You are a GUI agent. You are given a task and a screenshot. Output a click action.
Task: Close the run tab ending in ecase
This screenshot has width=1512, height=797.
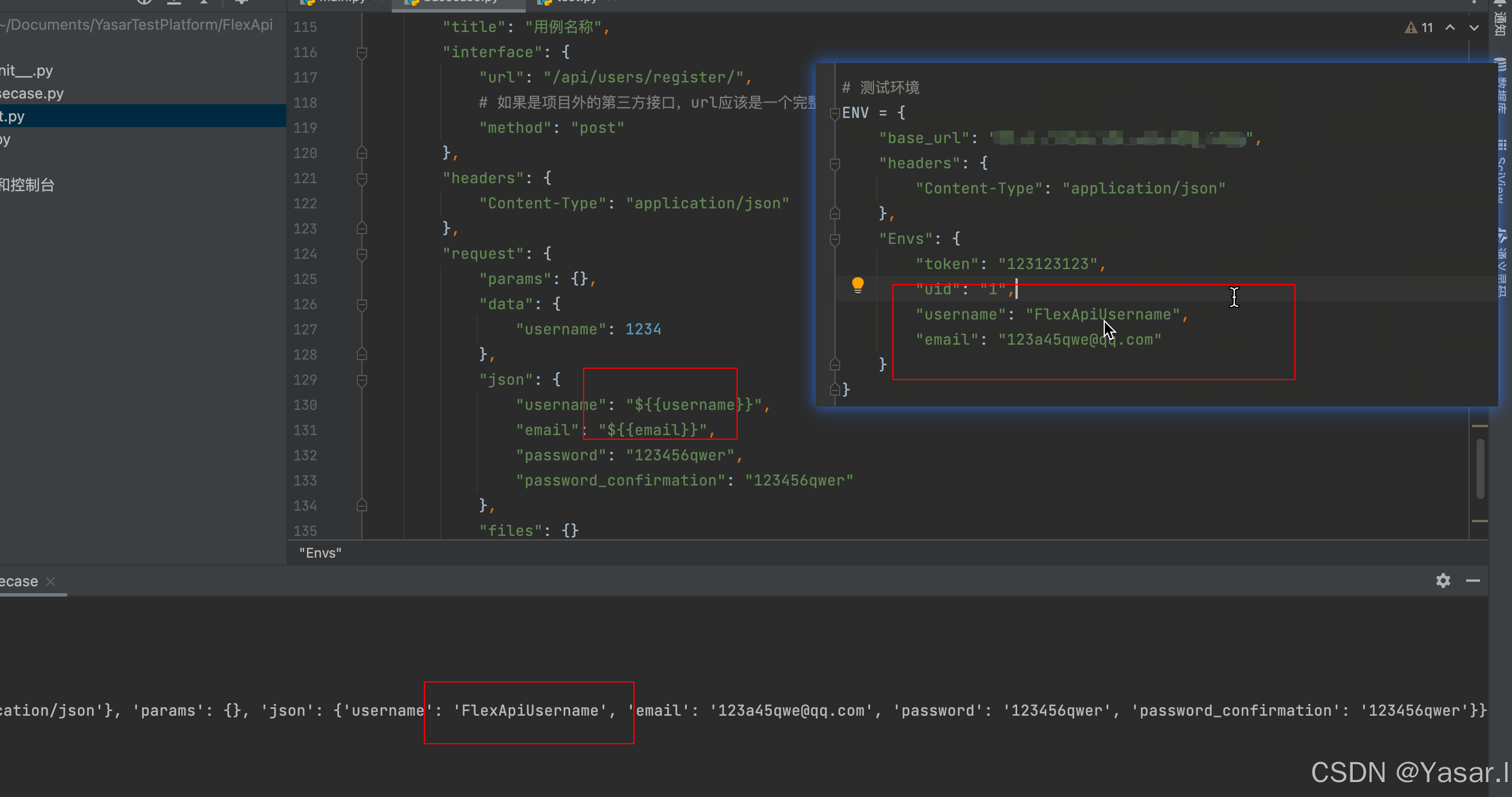pyautogui.click(x=50, y=581)
